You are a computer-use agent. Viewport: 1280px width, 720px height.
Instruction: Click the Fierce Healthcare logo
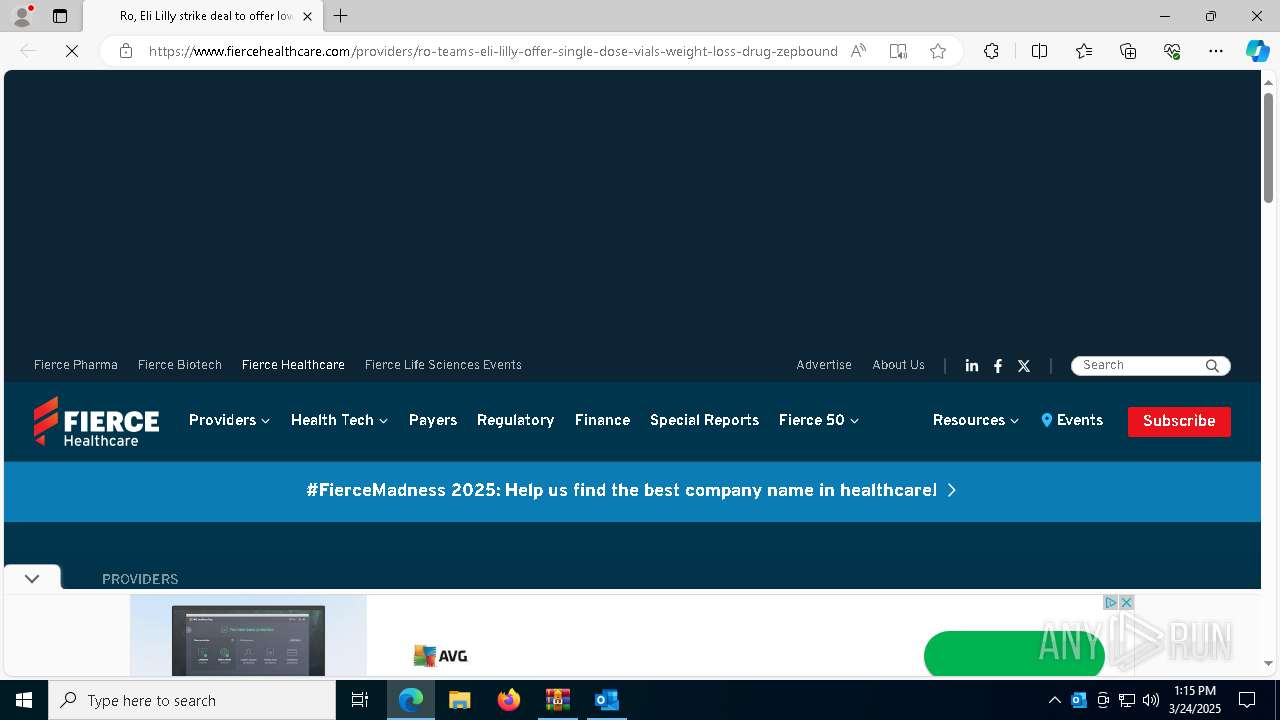point(96,421)
